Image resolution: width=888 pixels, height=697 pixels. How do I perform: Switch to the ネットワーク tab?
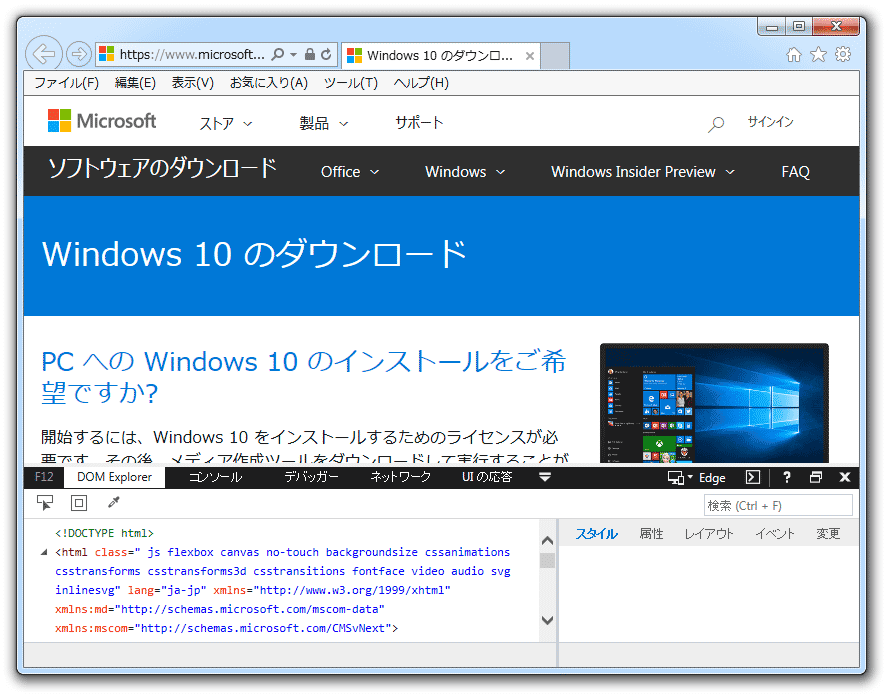[400, 477]
